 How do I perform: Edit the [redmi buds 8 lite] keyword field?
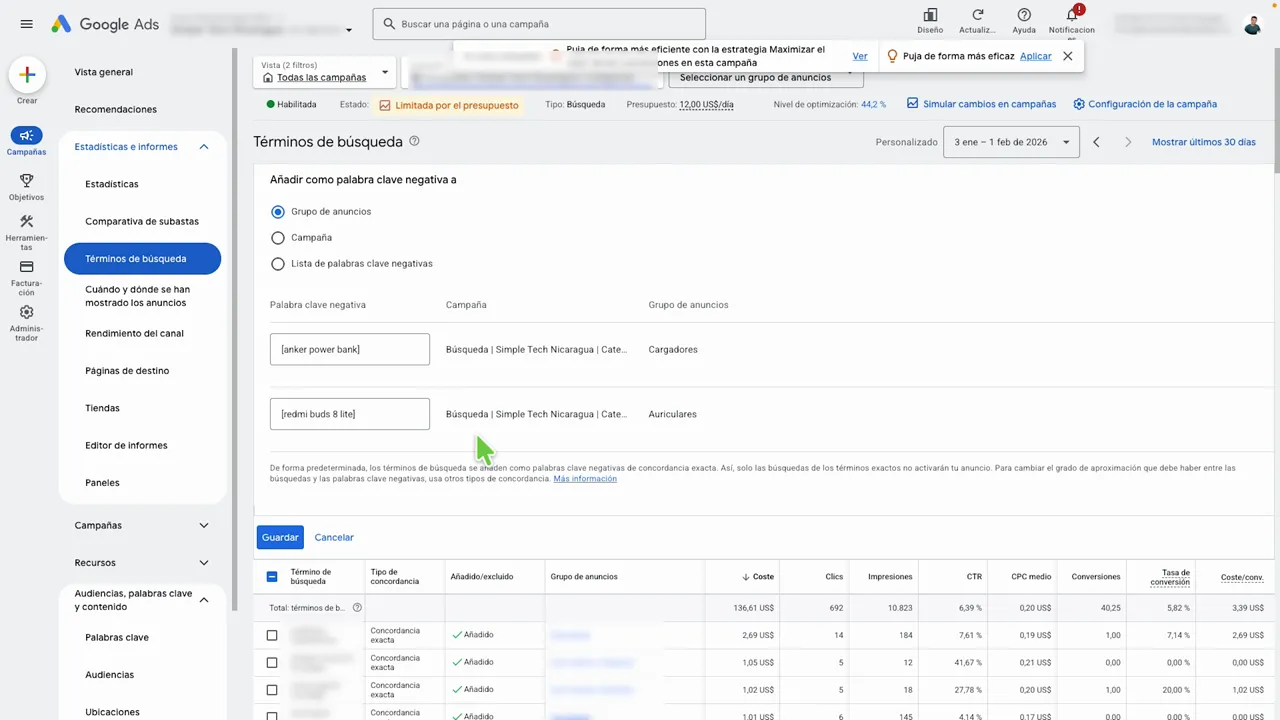tap(350, 414)
